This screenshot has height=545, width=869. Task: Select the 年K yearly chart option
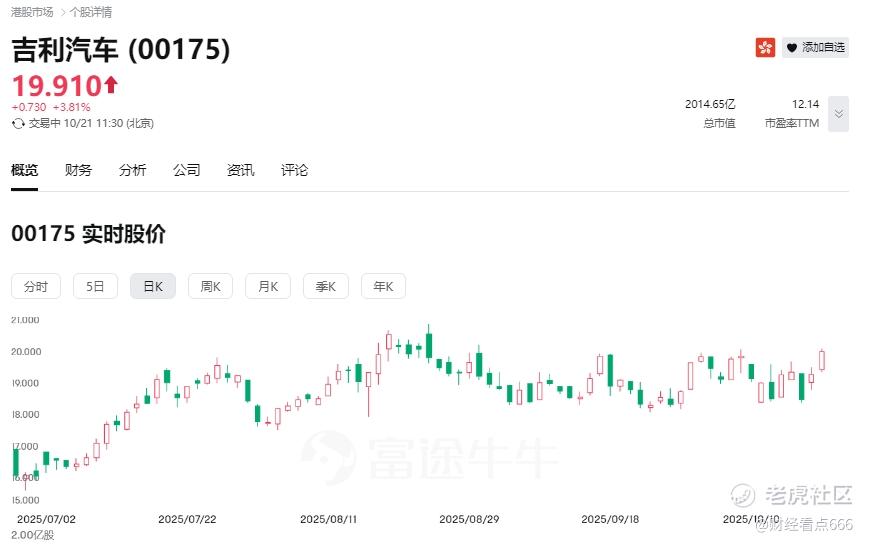coord(383,286)
